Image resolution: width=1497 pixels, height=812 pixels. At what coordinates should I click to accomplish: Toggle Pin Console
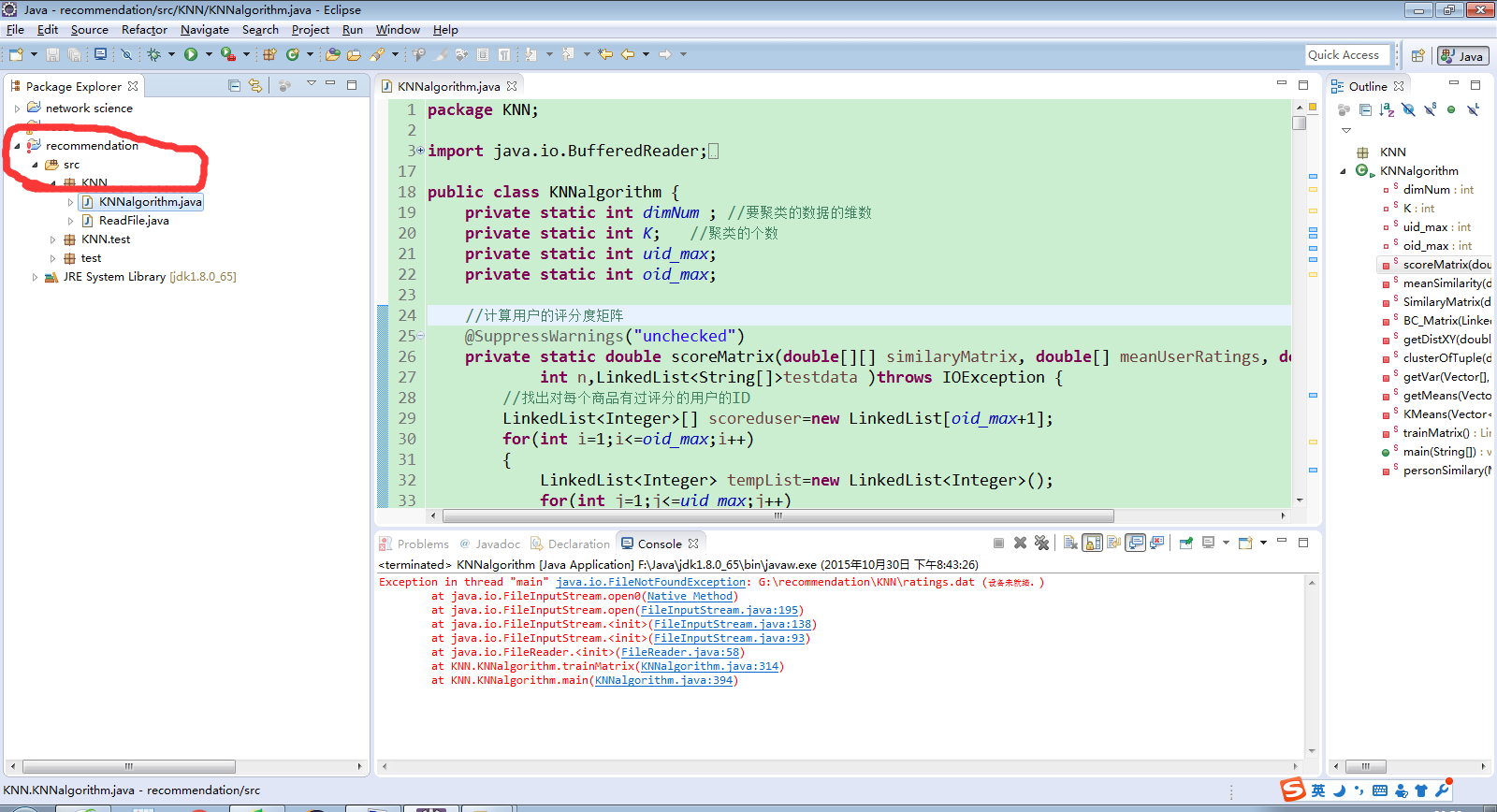[x=1185, y=543]
